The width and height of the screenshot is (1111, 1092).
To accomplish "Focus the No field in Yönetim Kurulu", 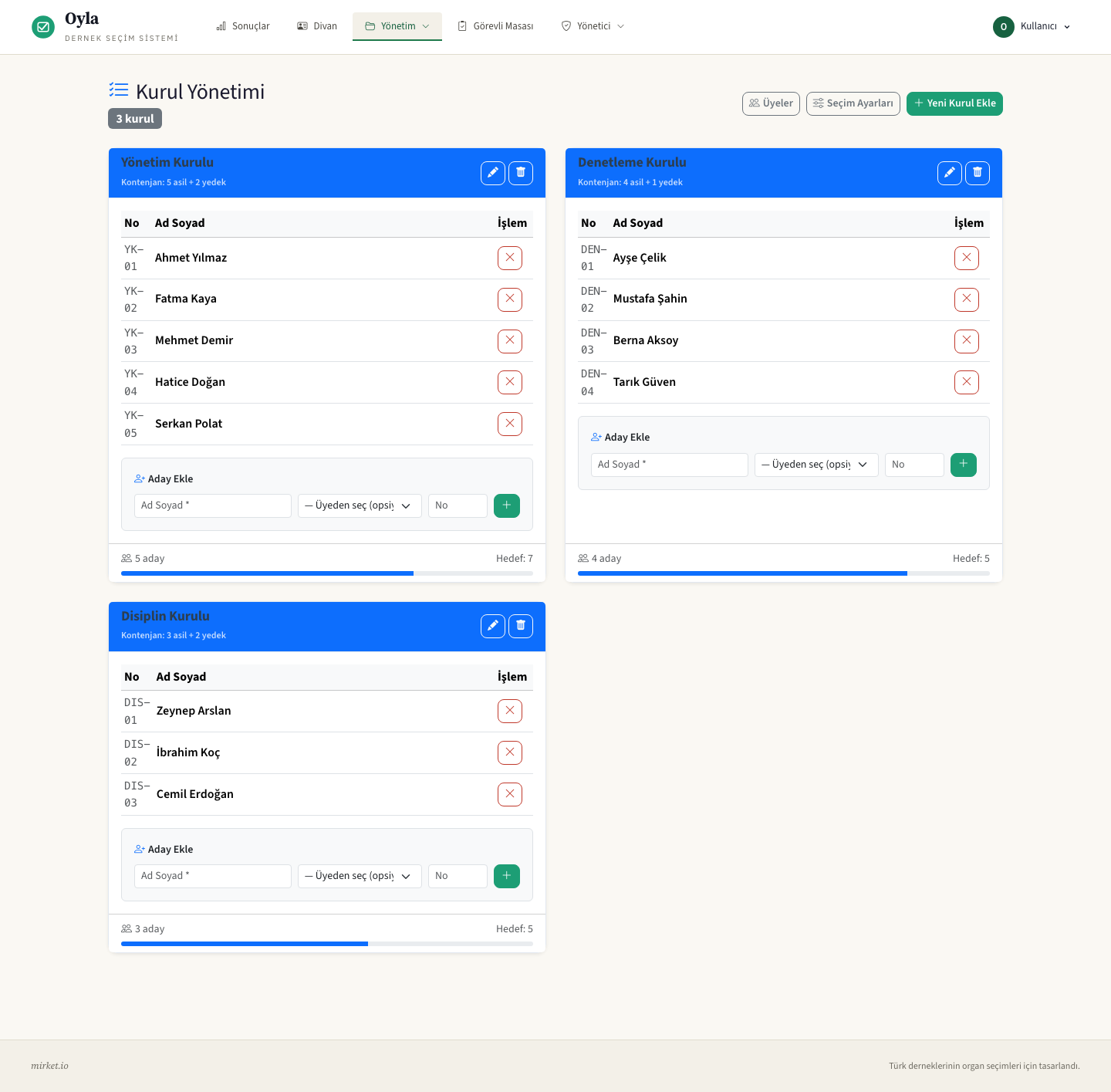I will click(x=458, y=505).
